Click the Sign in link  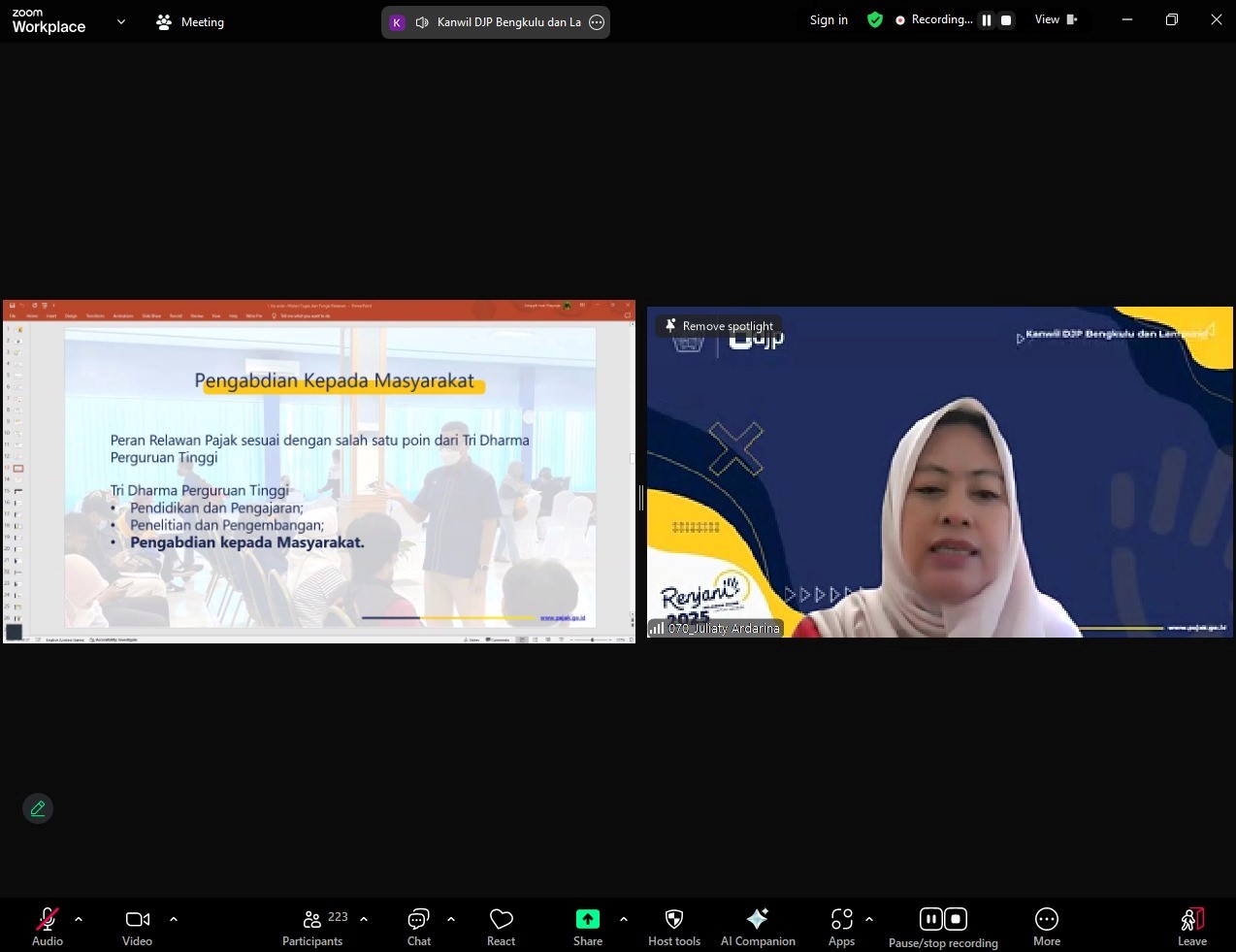829,19
